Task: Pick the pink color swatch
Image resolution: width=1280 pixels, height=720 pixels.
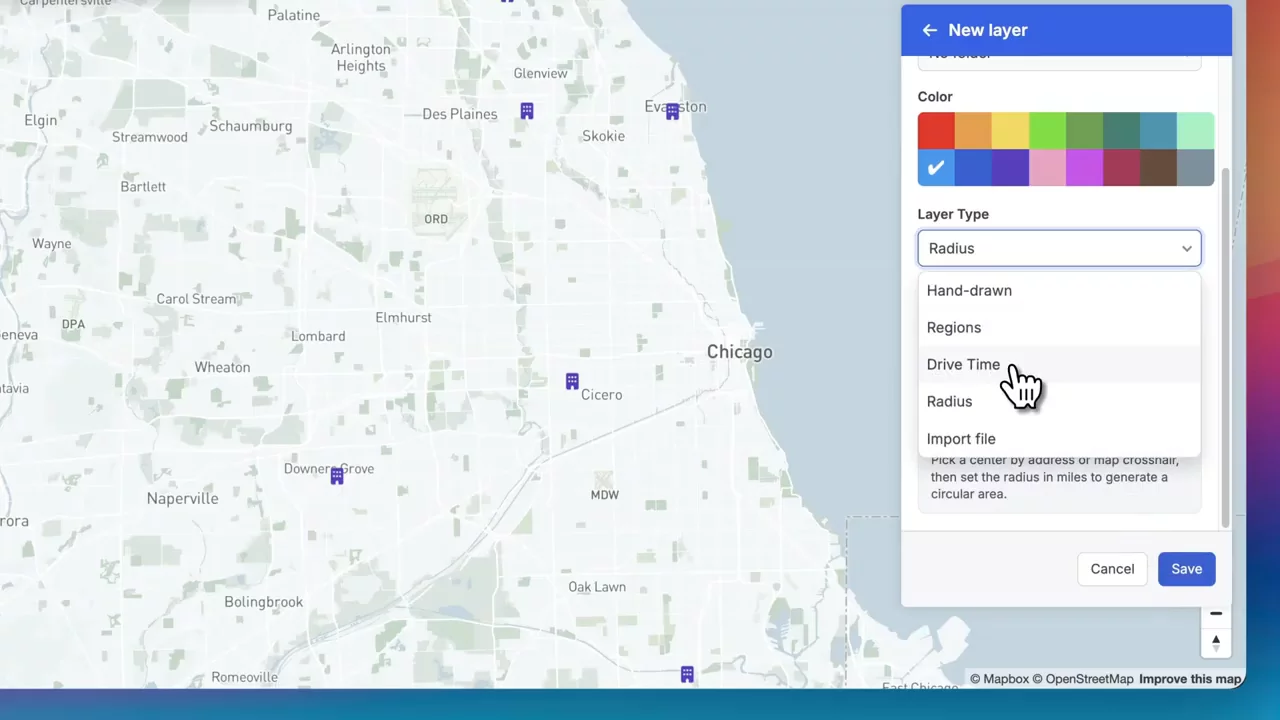Action: tap(1047, 168)
